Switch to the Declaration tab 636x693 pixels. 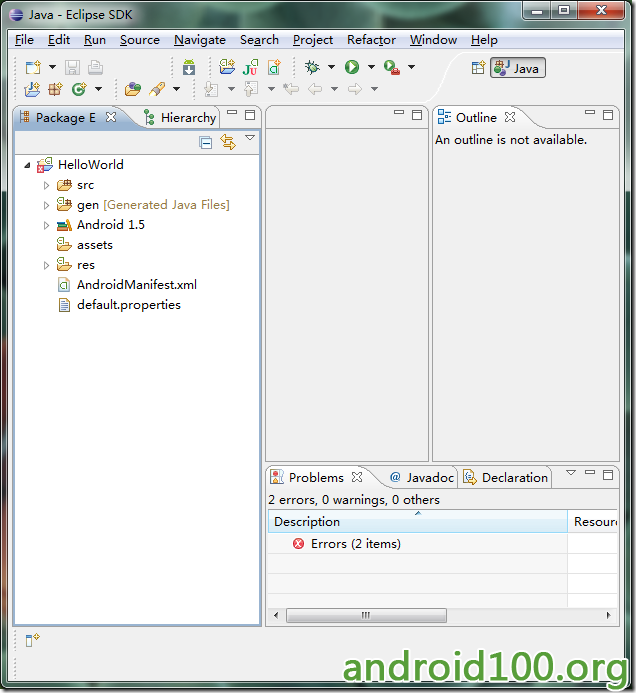[x=506, y=478]
